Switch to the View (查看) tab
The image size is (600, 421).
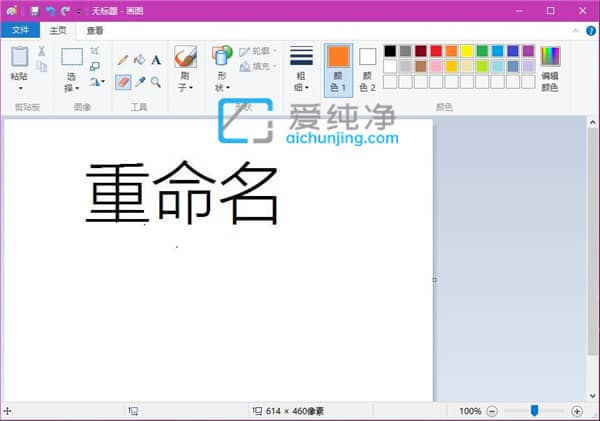pyautogui.click(x=95, y=30)
